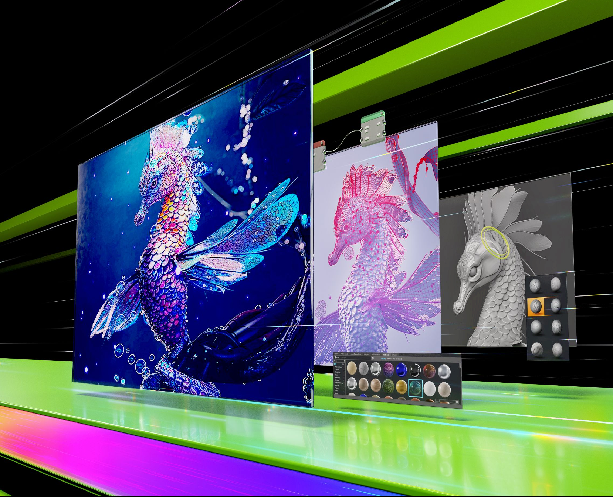Click the green-header node in graph
Viewport: 613px width, 497px height.
click(x=373, y=127)
